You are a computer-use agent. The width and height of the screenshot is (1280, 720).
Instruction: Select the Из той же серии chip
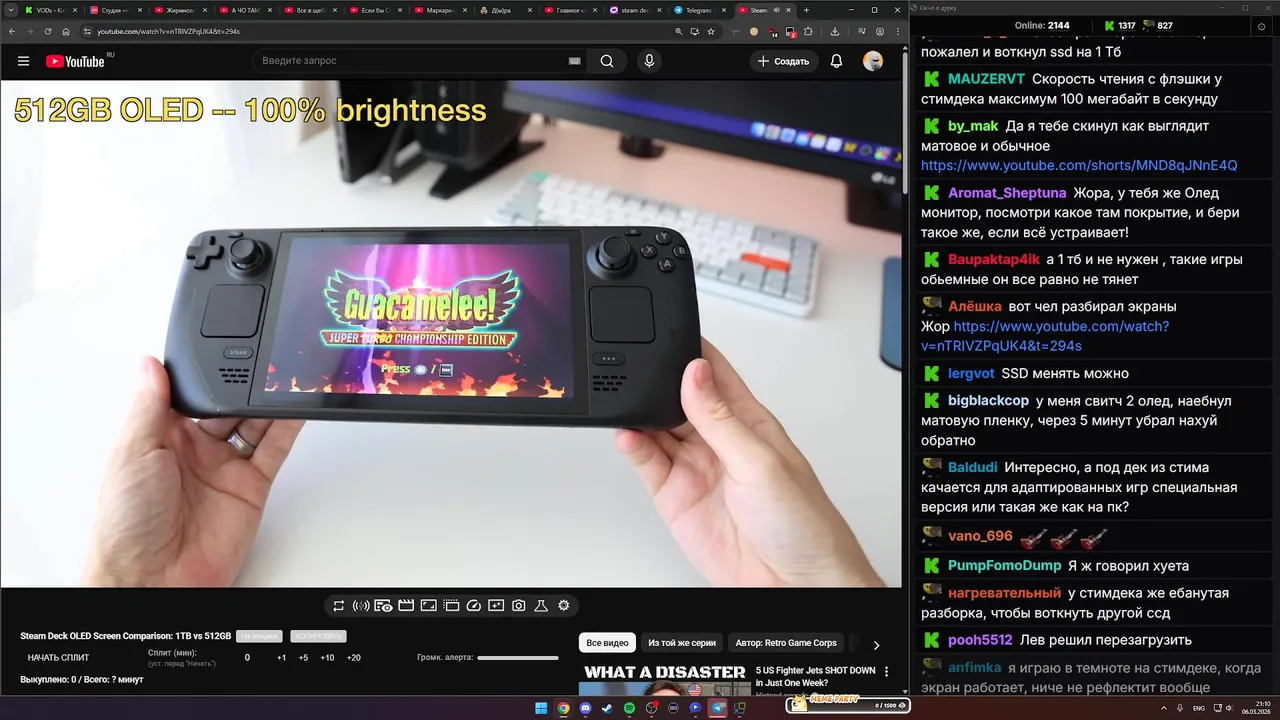pos(682,643)
